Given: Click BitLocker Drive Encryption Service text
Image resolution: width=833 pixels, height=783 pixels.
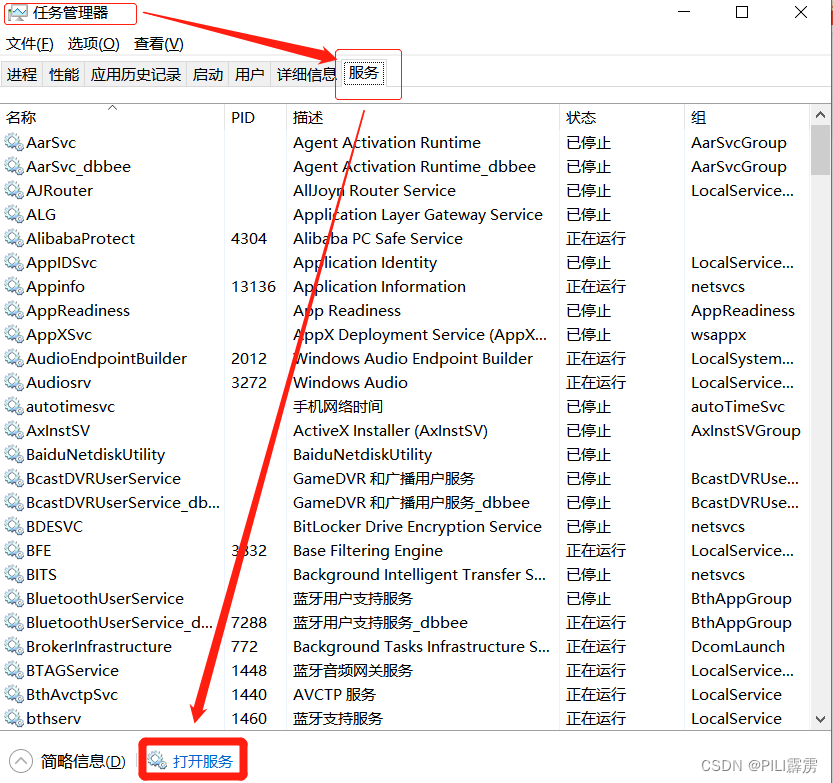Looking at the screenshot, I should point(417,526).
